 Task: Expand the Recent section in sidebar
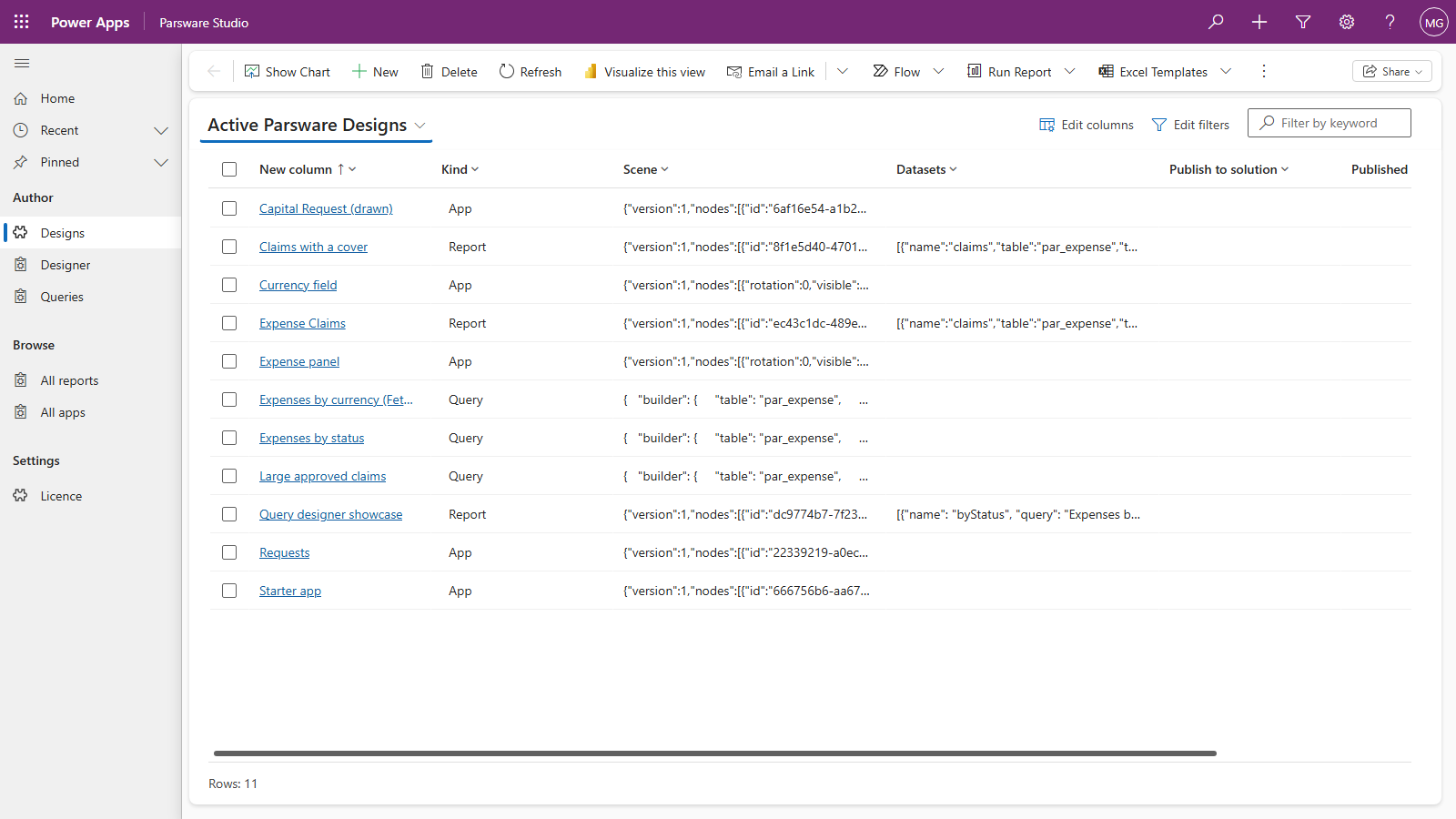pos(161,130)
